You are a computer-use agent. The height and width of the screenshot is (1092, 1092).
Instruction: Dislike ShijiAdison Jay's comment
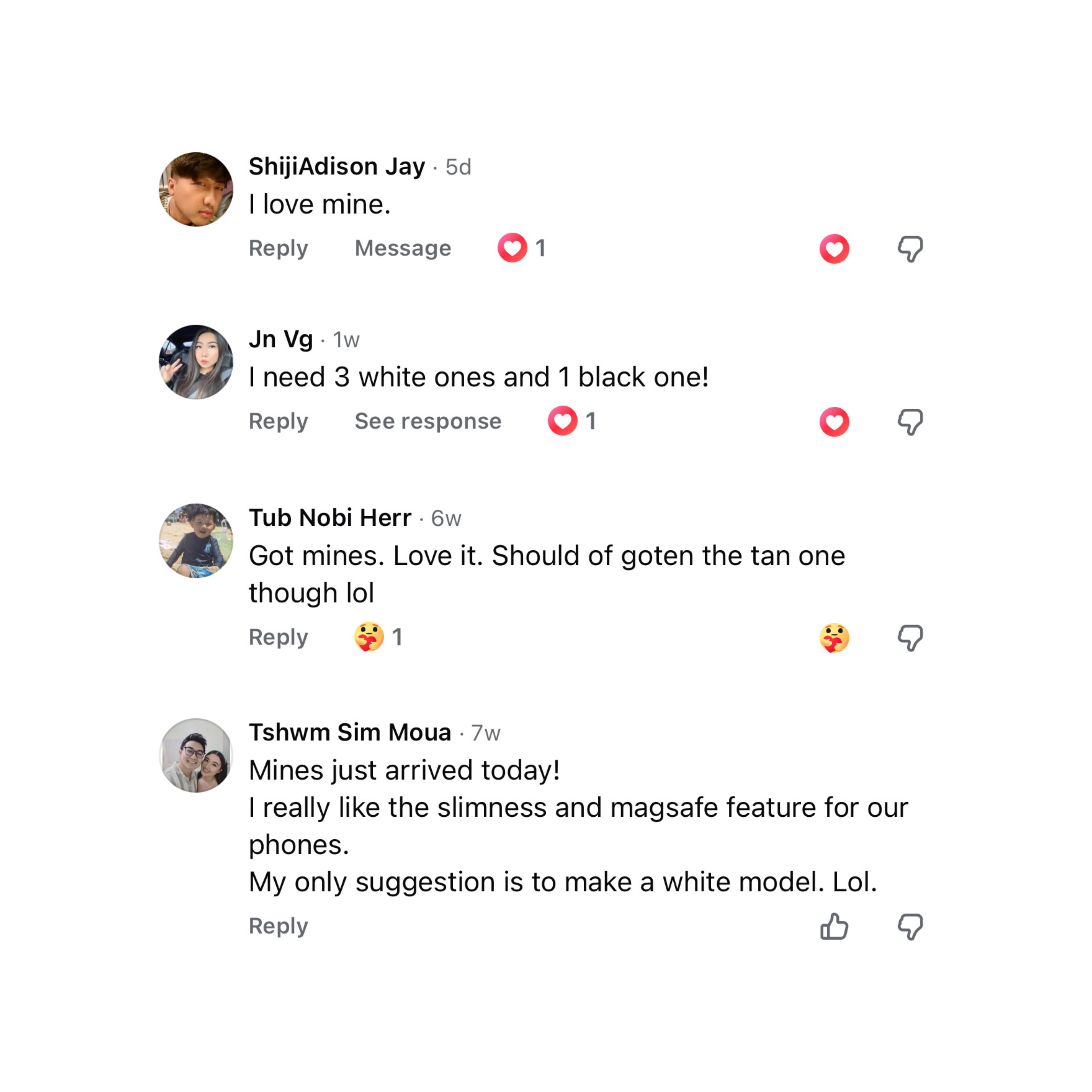pyautogui.click(x=910, y=249)
